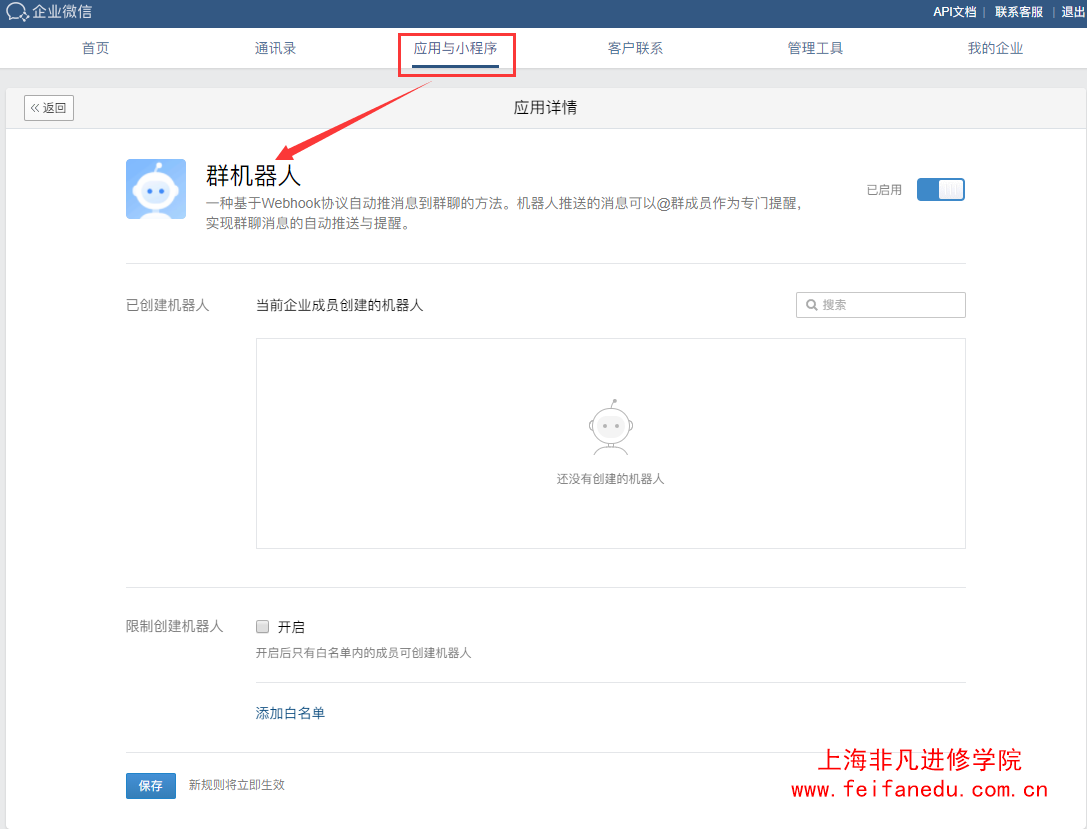
Task: Click the 当前企业成员创建的机器人 label
Action: point(340,305)
